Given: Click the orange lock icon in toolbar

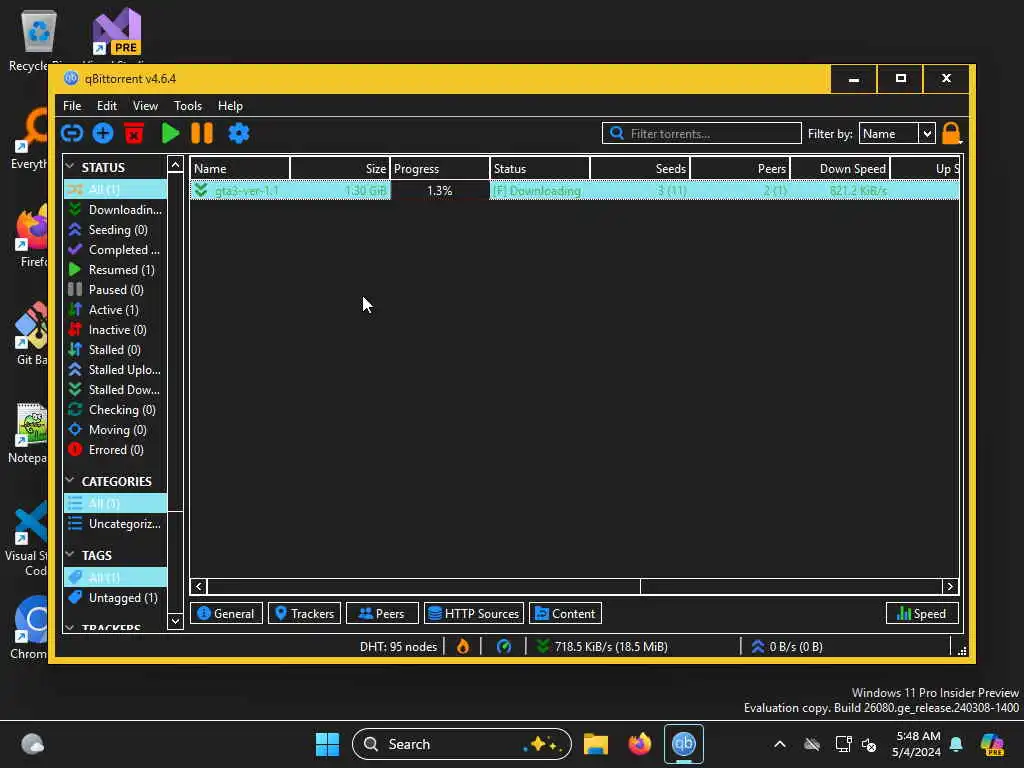Looking at the screenshot, I should pos(951,133).
